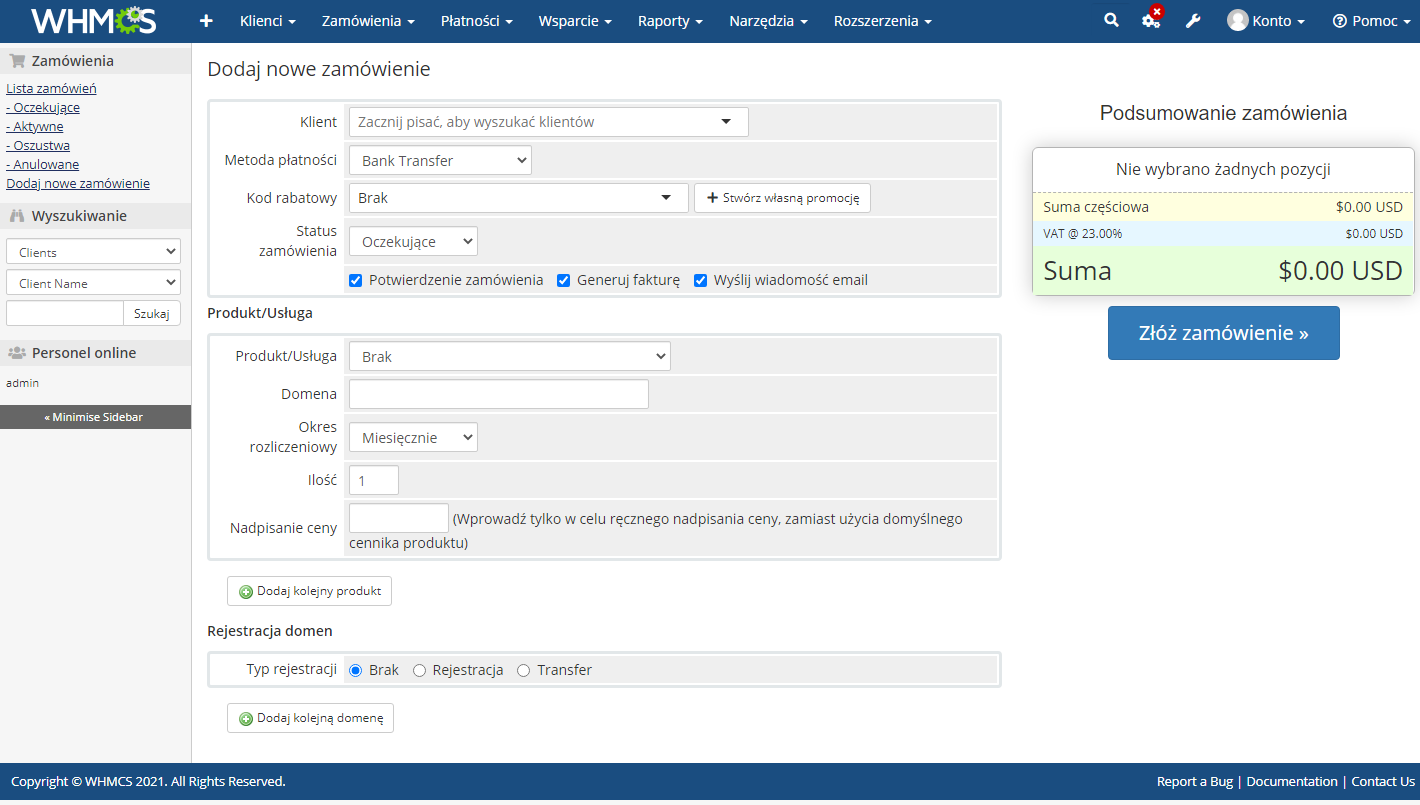This screenshot has height=805, width=1420.
Task: Click the green plus icon on Dodaj kolejną domenę
Action: point(246,719)
